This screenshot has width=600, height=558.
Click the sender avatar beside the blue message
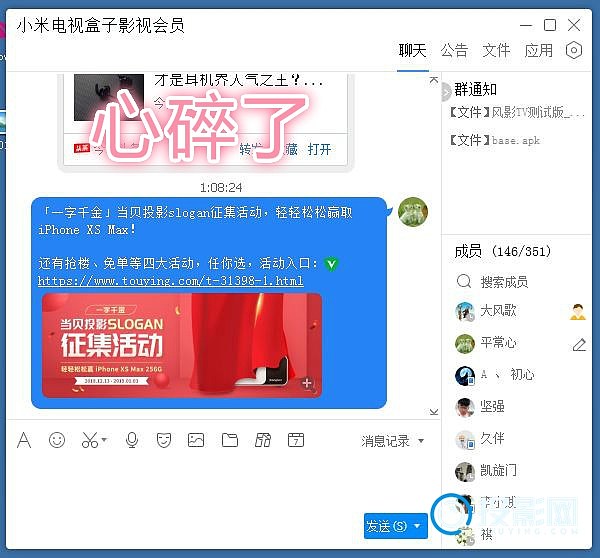(x=413, y=212)
